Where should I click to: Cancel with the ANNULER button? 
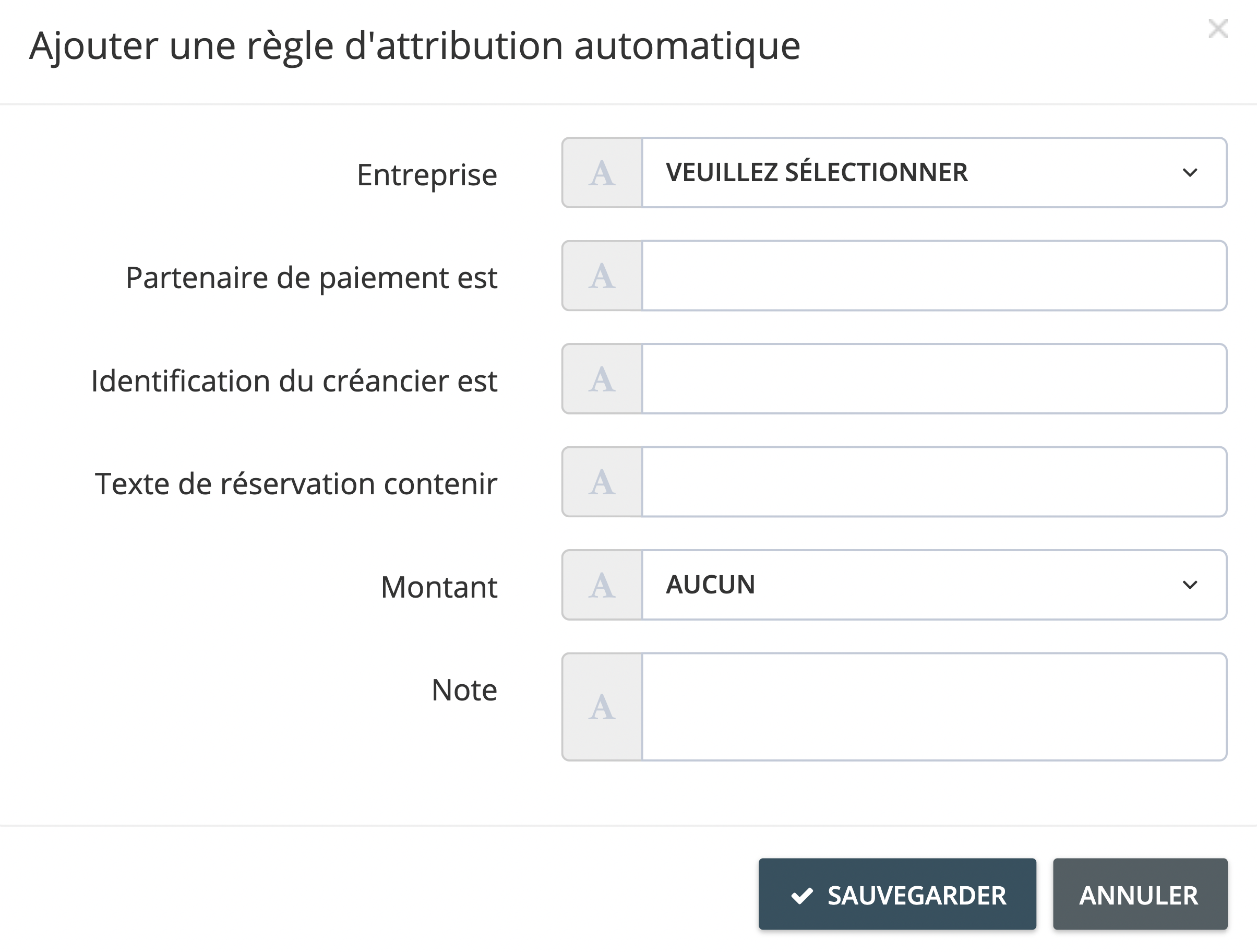[1140, 895]
